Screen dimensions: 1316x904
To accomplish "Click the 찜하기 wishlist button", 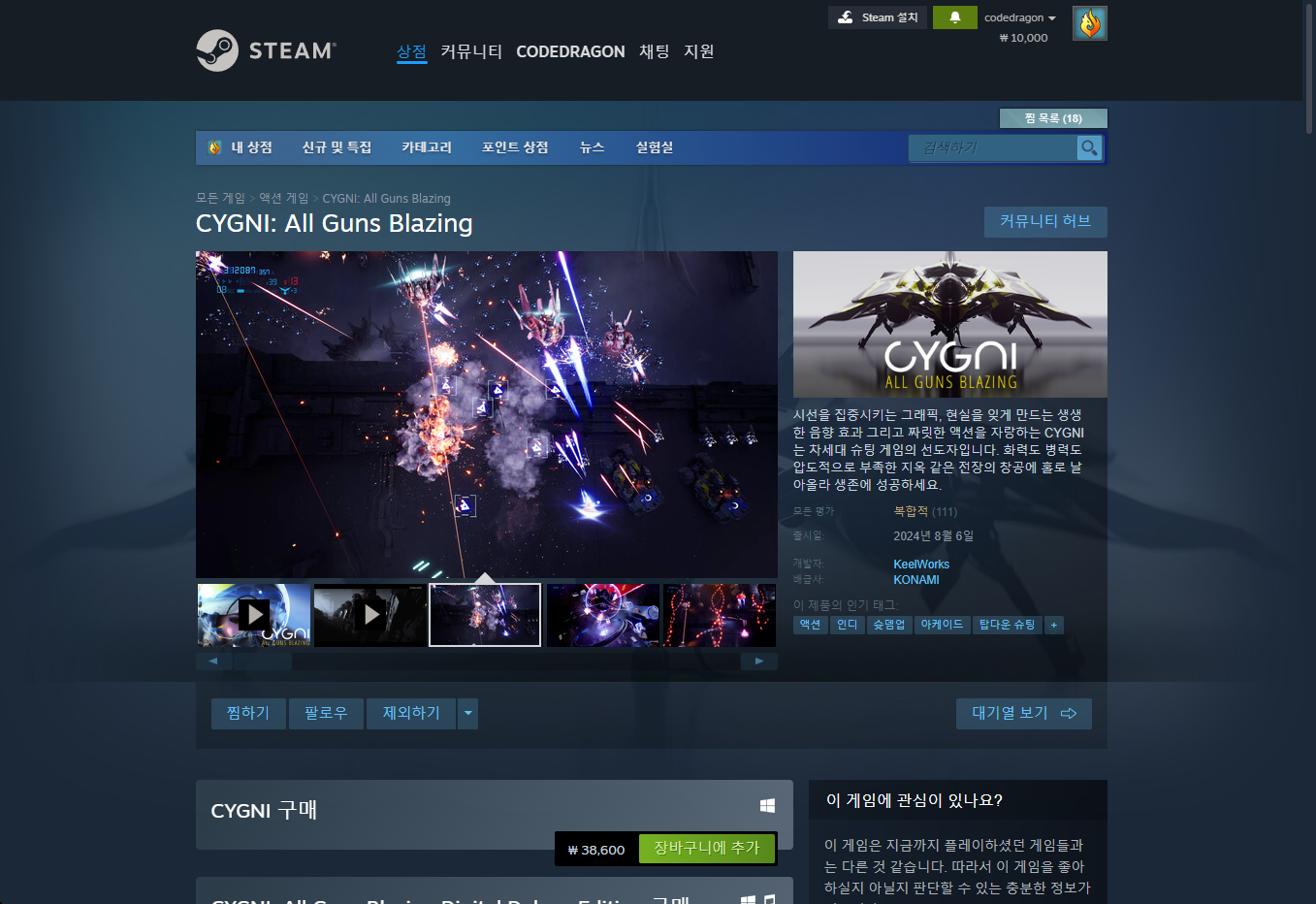I will click(x=248, y=713).
